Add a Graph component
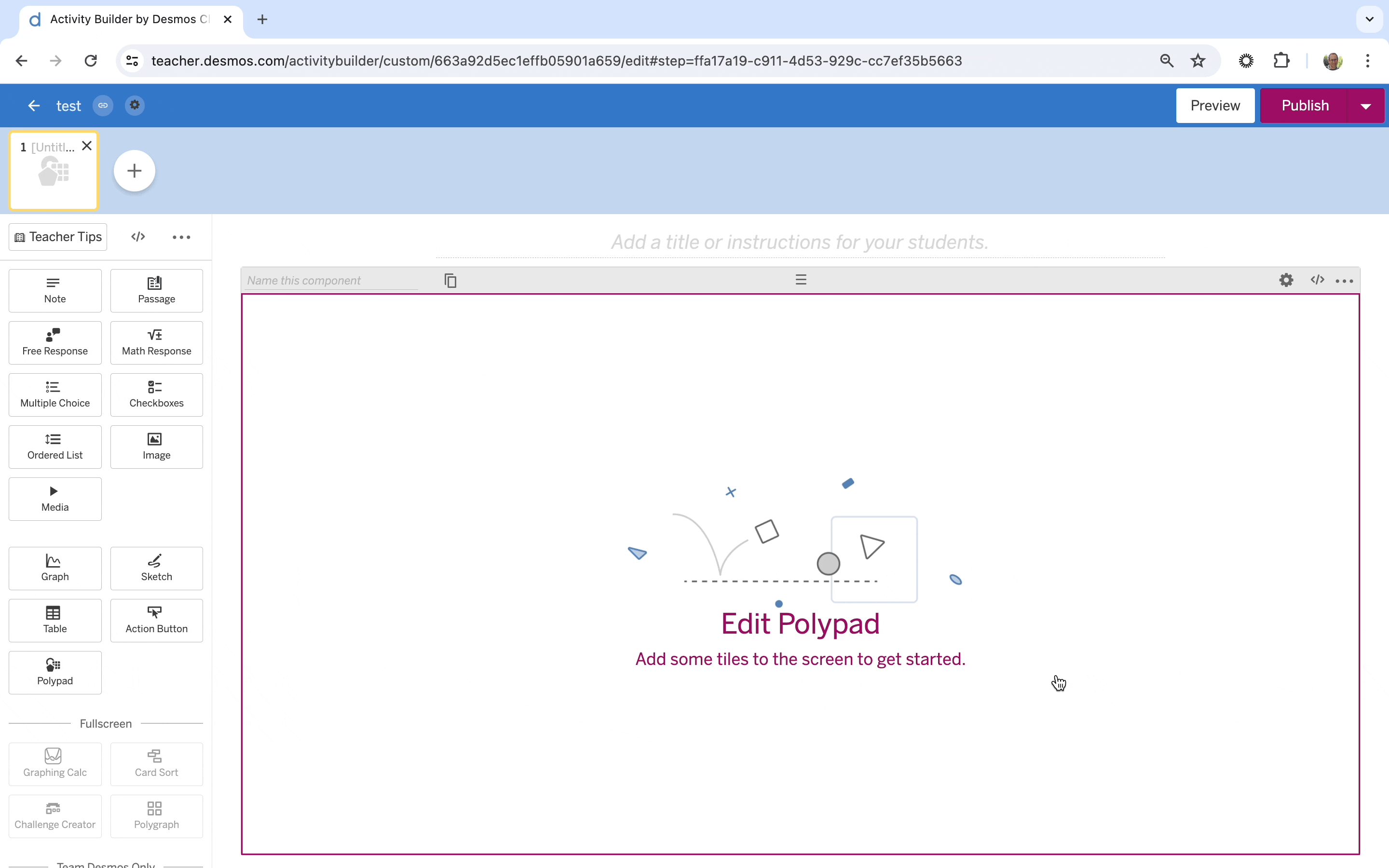This screenshot has width=1389, height=868. tap(55, 569)
